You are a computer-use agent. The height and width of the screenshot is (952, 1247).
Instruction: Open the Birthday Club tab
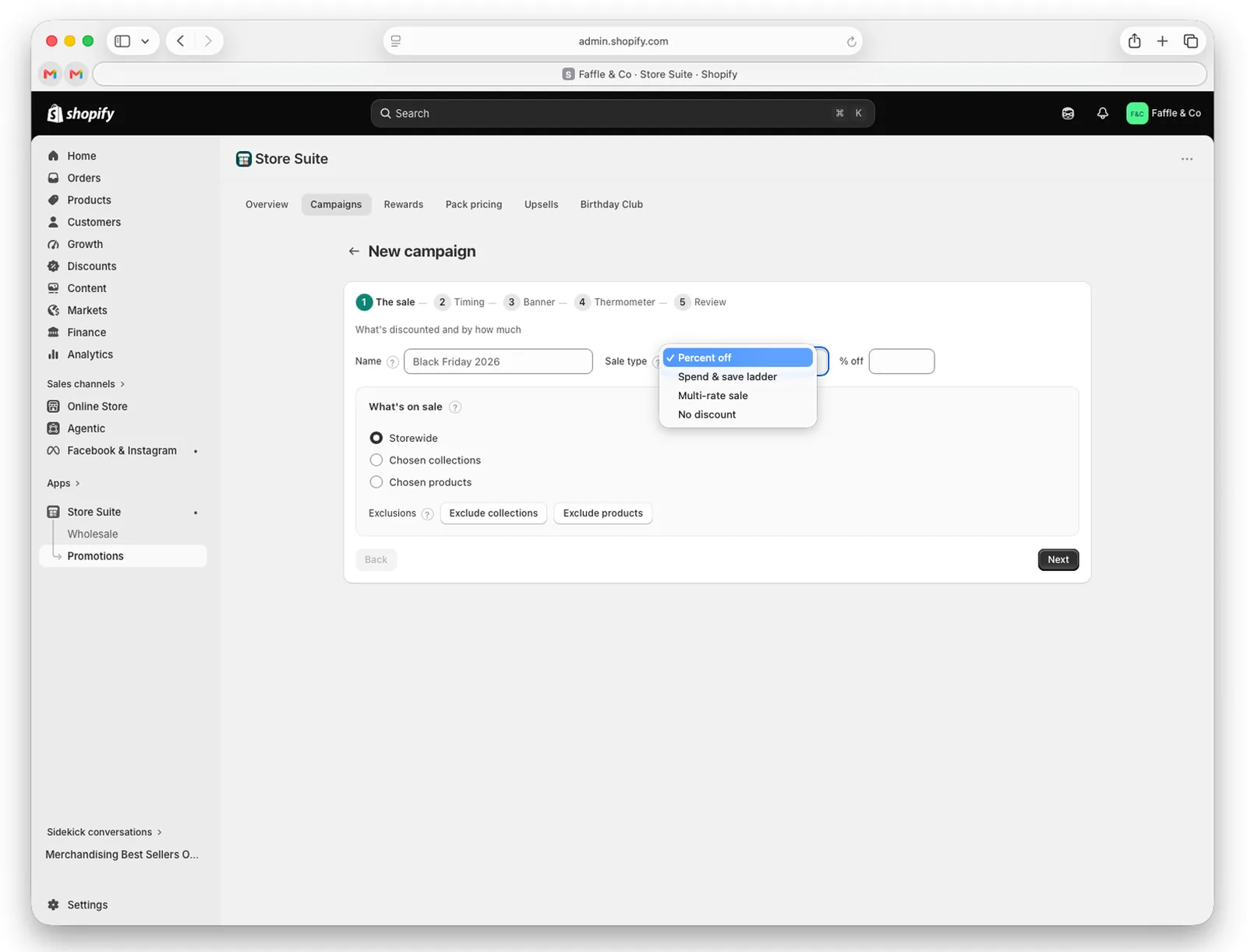click(612, 205)
